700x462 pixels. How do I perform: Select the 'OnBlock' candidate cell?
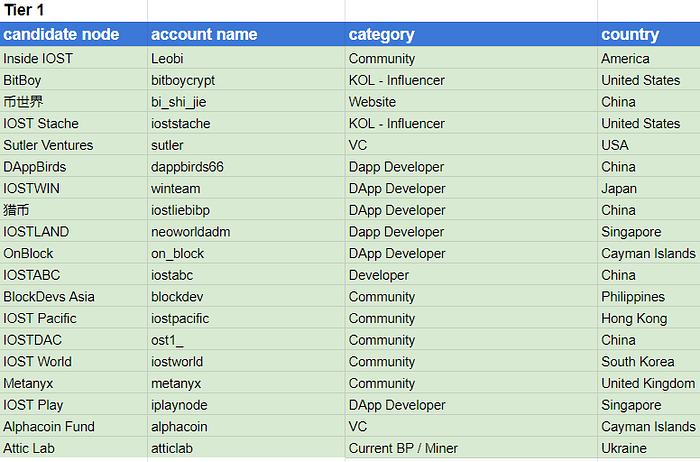click(74, 254)
